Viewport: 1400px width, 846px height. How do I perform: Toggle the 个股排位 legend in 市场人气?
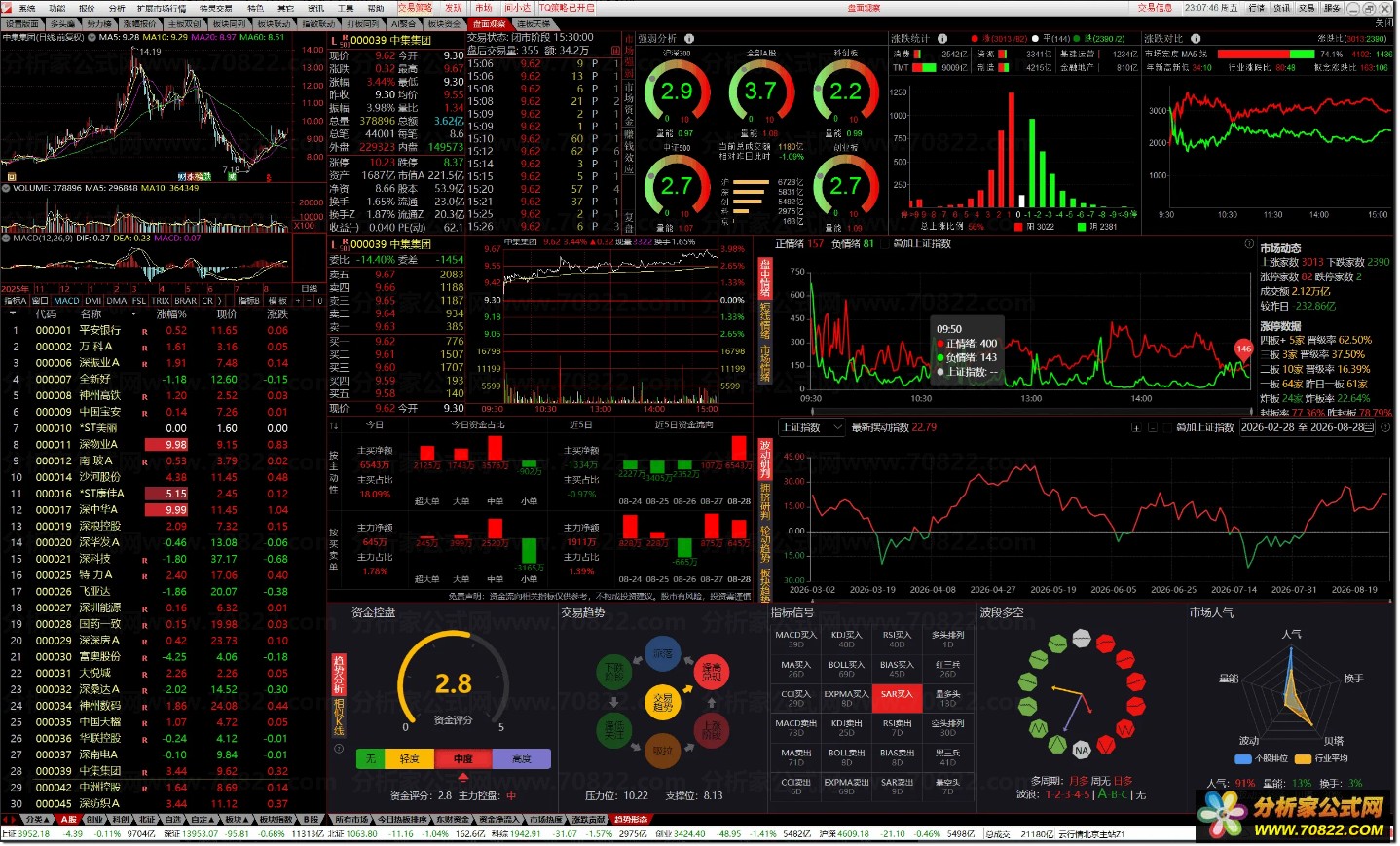coord(1262,759)
